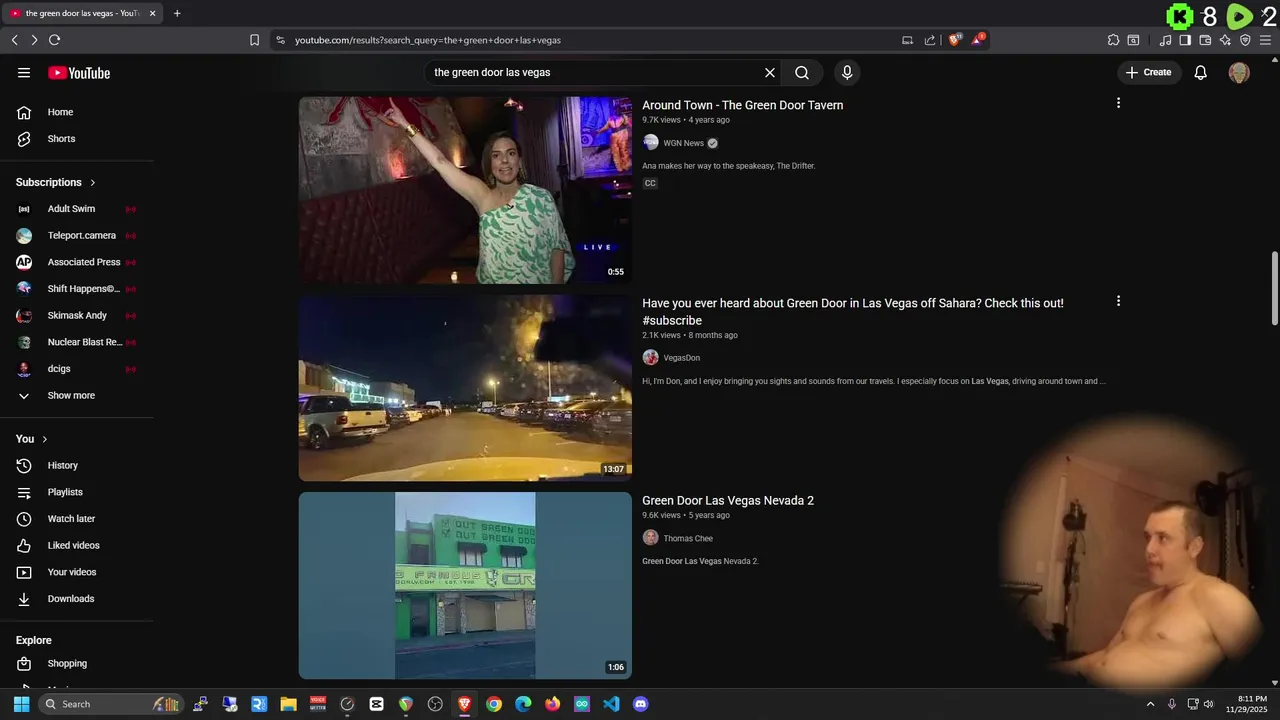Open the Brave Wallet icon
Screen dimensions: 1280x720
coord(1205,40)
